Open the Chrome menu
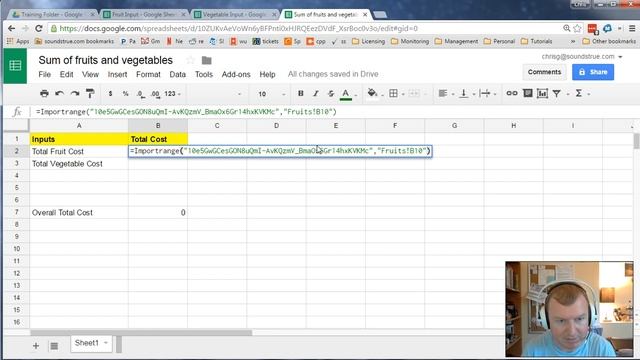This screenshot has height=360, width=640. pyautogui.click(x=632, y=28)
